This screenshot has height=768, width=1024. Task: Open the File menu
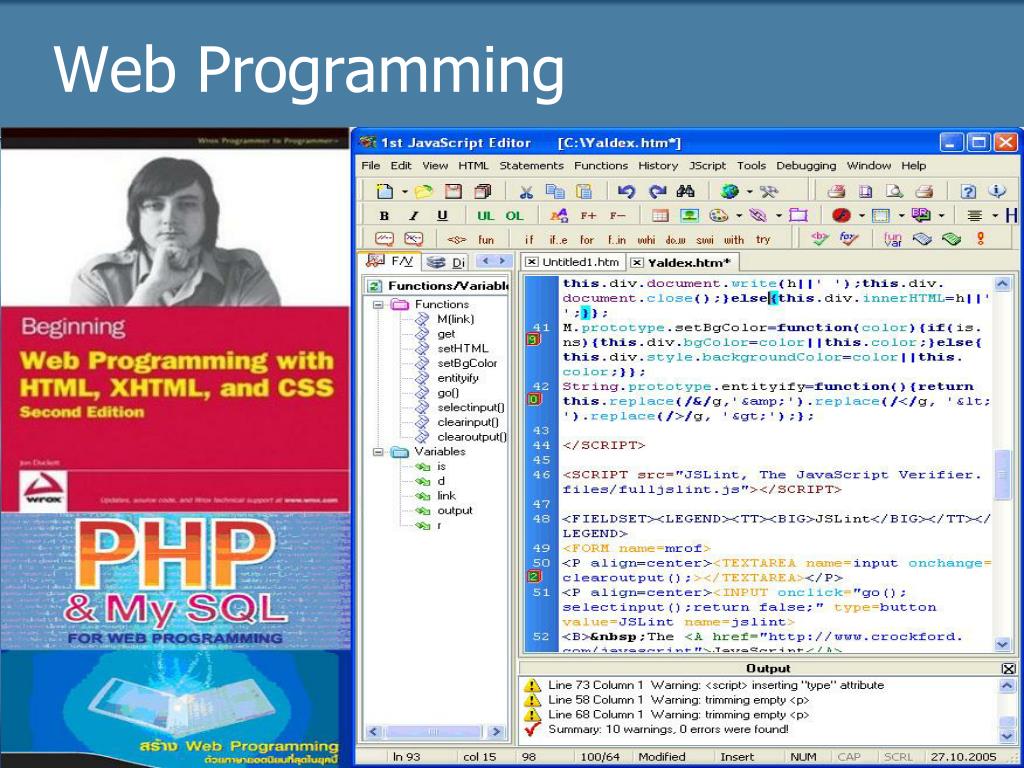point(370,166)
